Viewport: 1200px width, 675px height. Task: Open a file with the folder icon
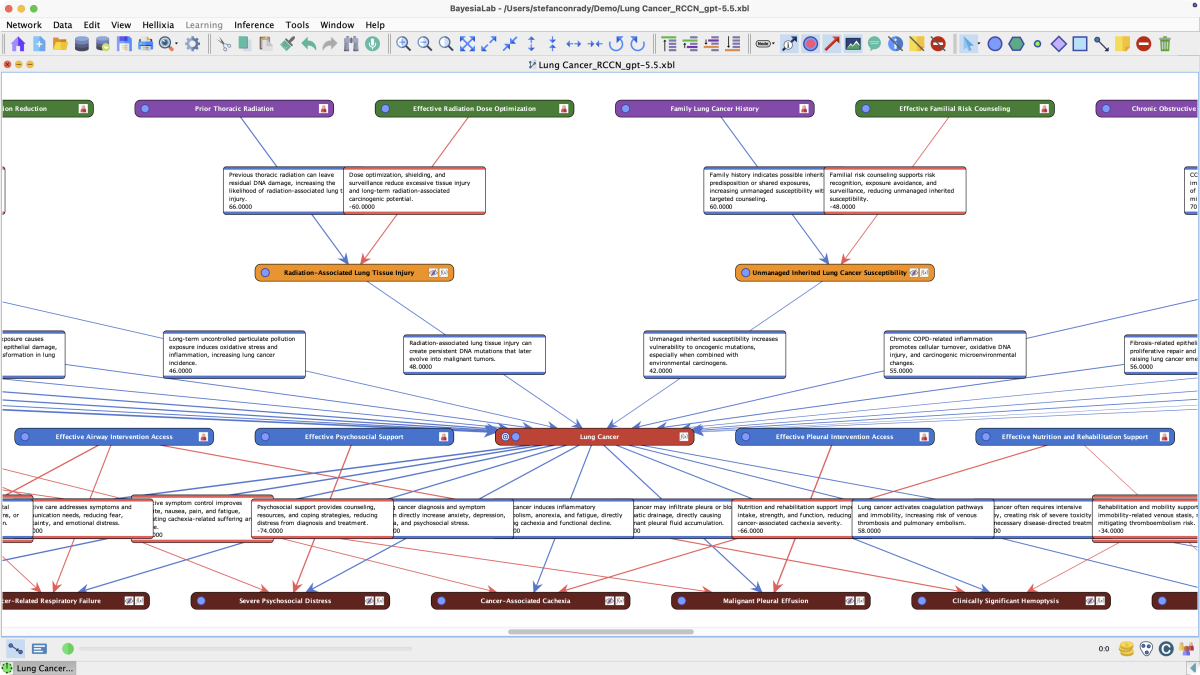[x=60, y=44]
